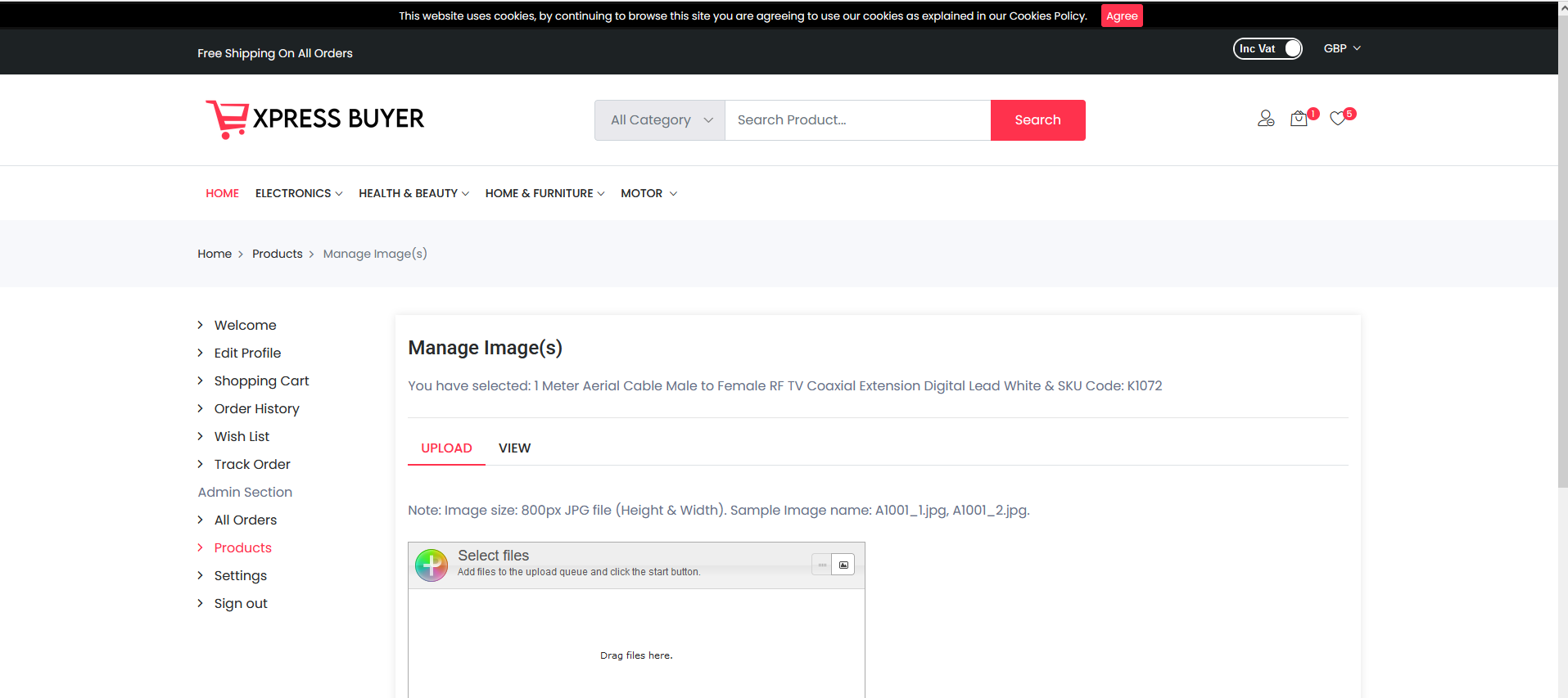The height and width of the screenshot is (698, 1568).
Task: Agree to the cookies policy
Action: click(x=1121, y=16)
